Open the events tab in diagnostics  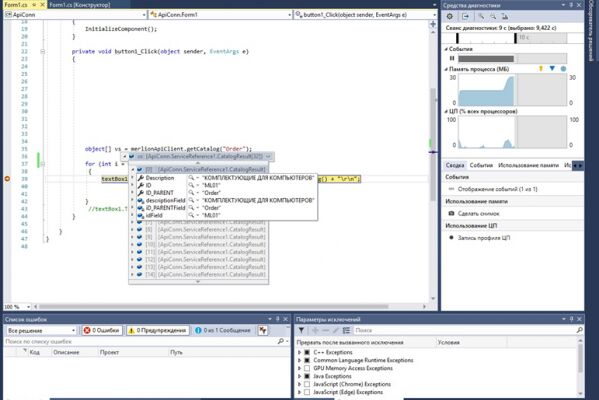(x=481, y=165)
